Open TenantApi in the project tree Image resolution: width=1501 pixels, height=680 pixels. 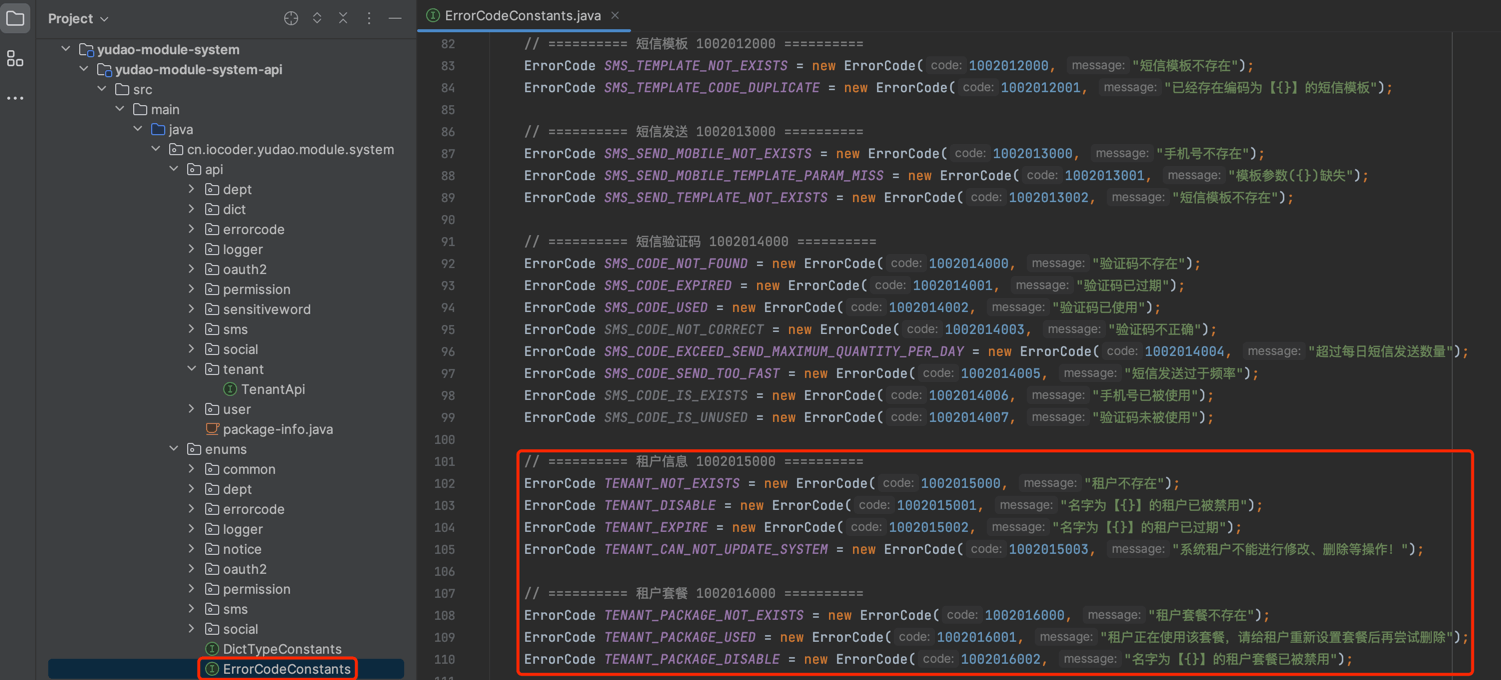click(x=272, y=389)
